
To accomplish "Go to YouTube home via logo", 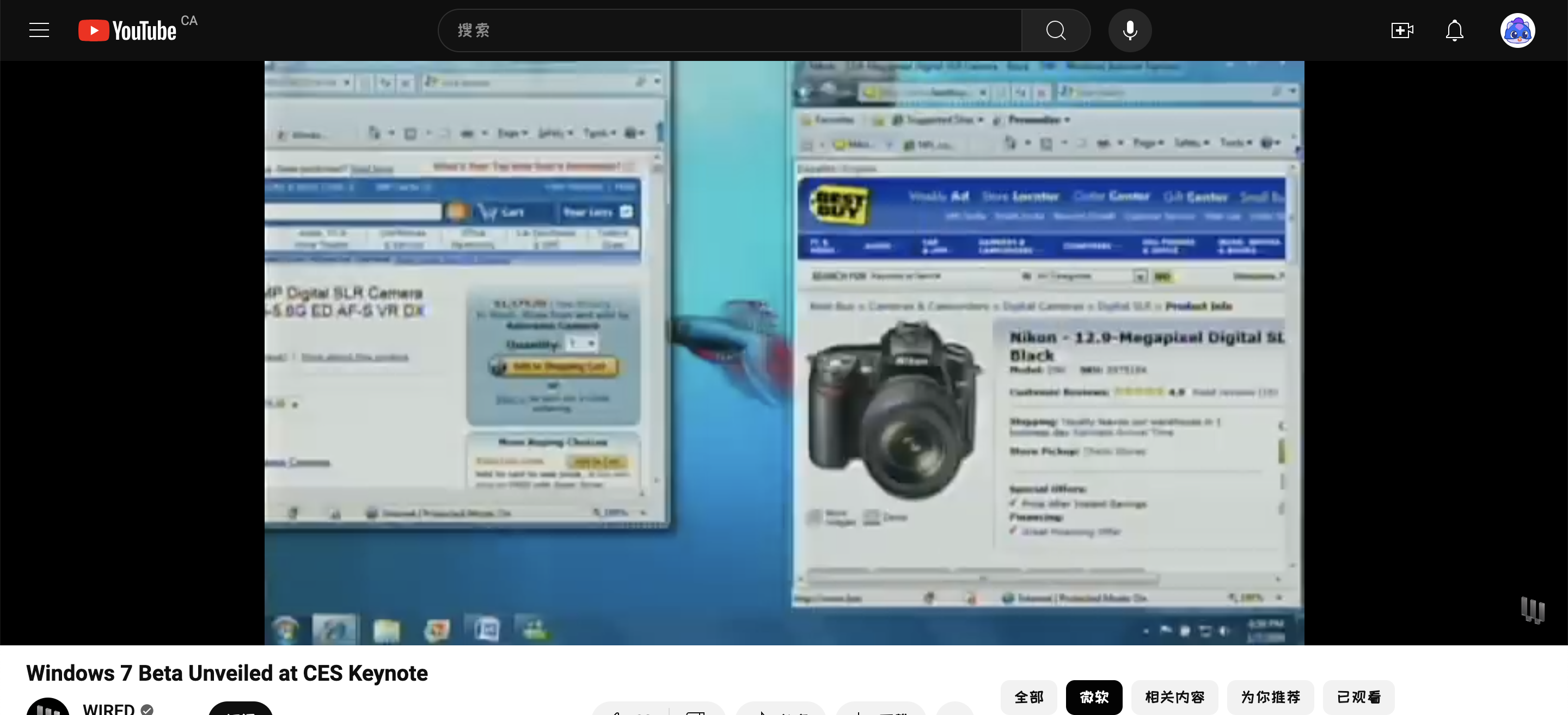I will click(127, 30).
